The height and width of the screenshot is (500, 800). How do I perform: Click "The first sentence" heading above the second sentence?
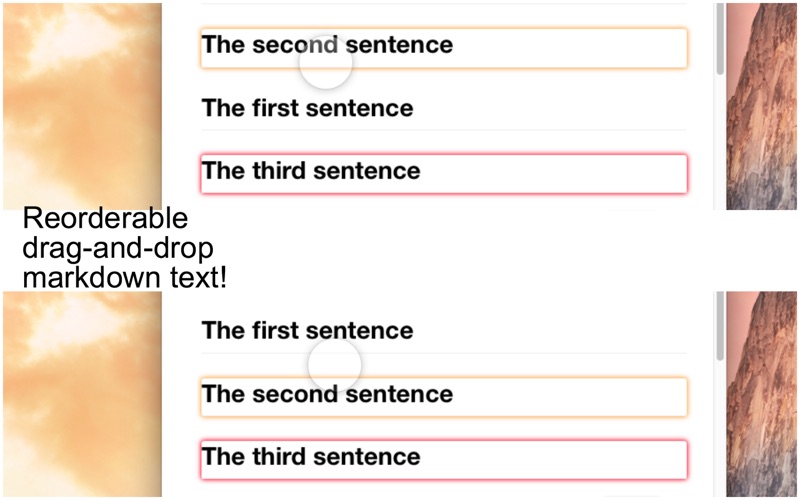point(307,331)
